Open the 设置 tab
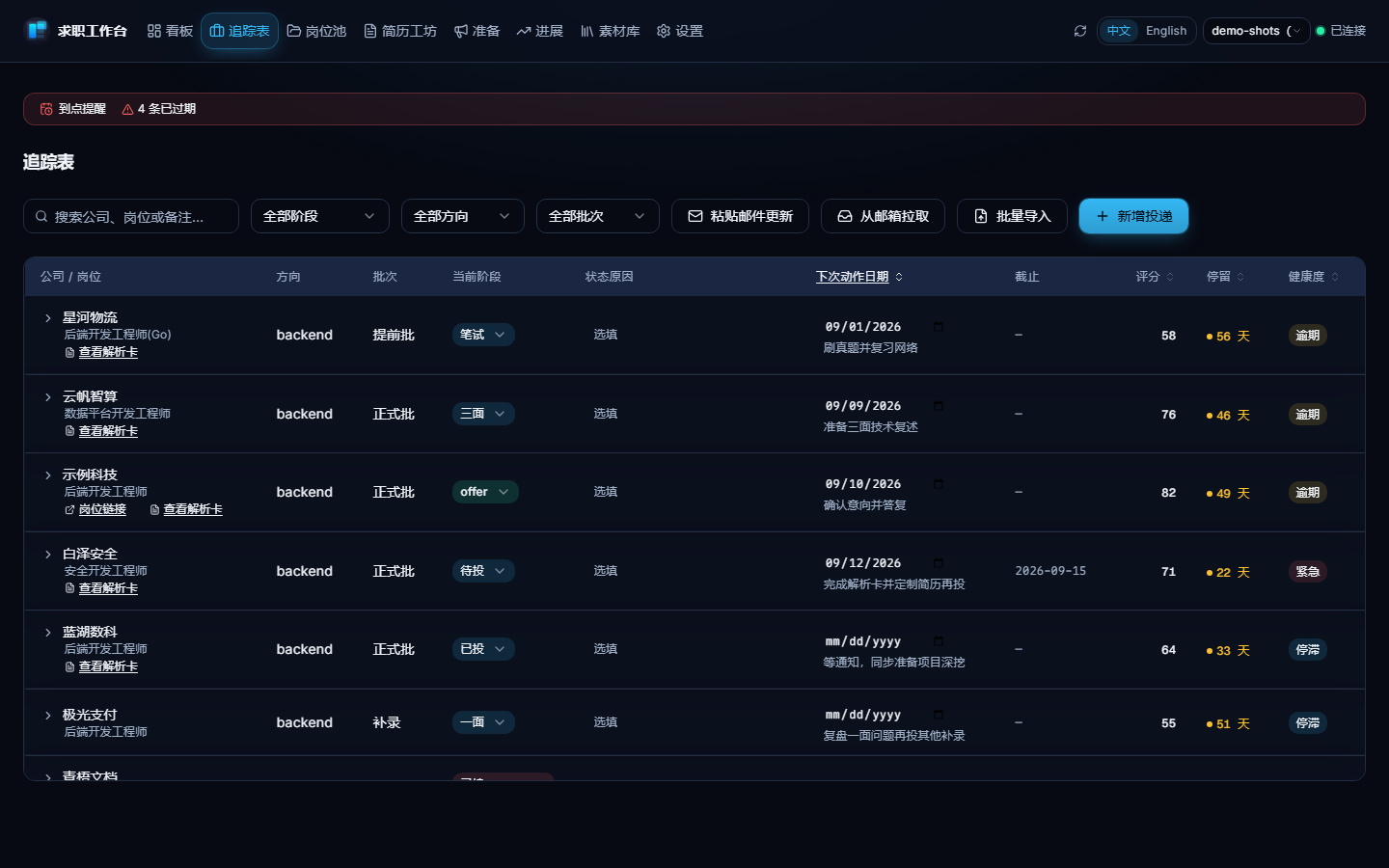Viewport: 1389px width, 868px height. (x=680, y=31)
